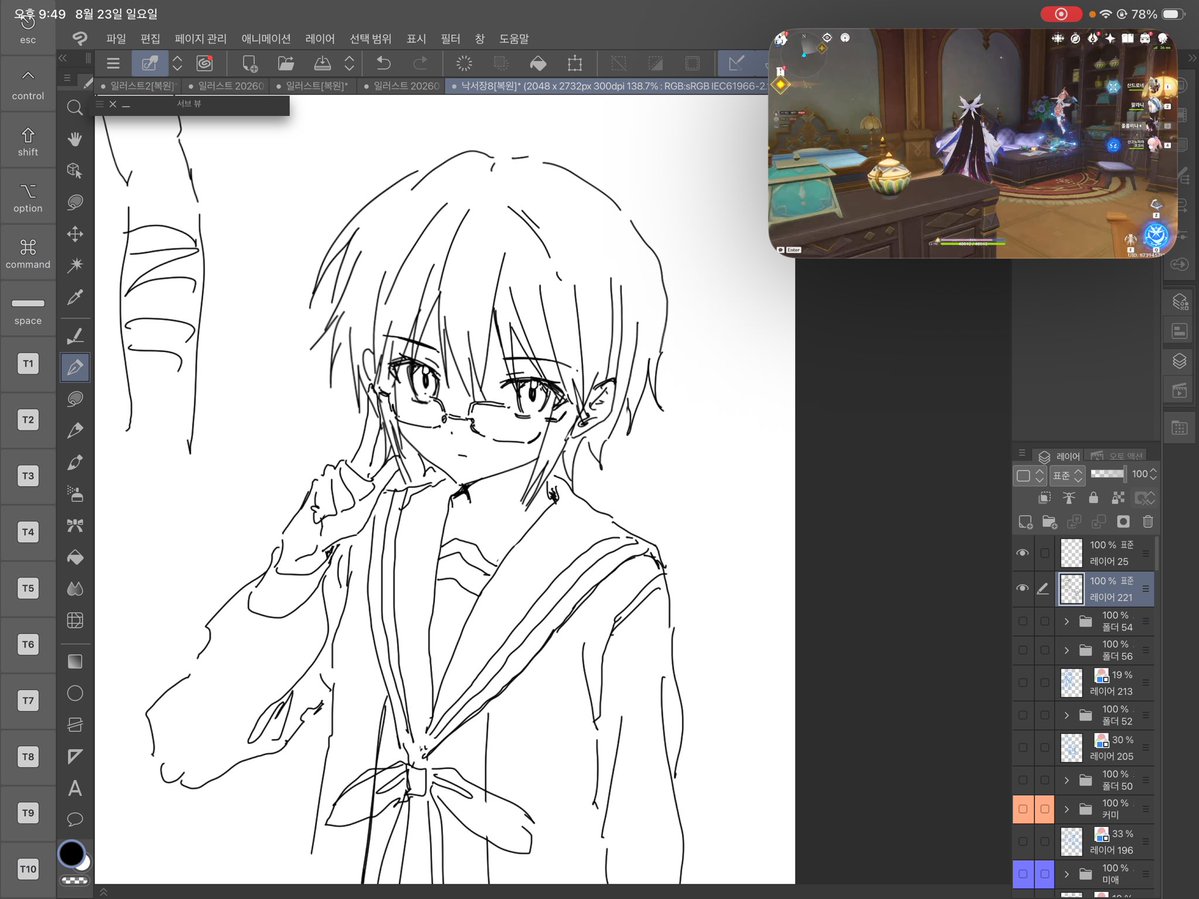Viewport: 1199px width, 899px height.
Task: Select the Balloon speech bubble tool
Action: (x=74, y=819)
